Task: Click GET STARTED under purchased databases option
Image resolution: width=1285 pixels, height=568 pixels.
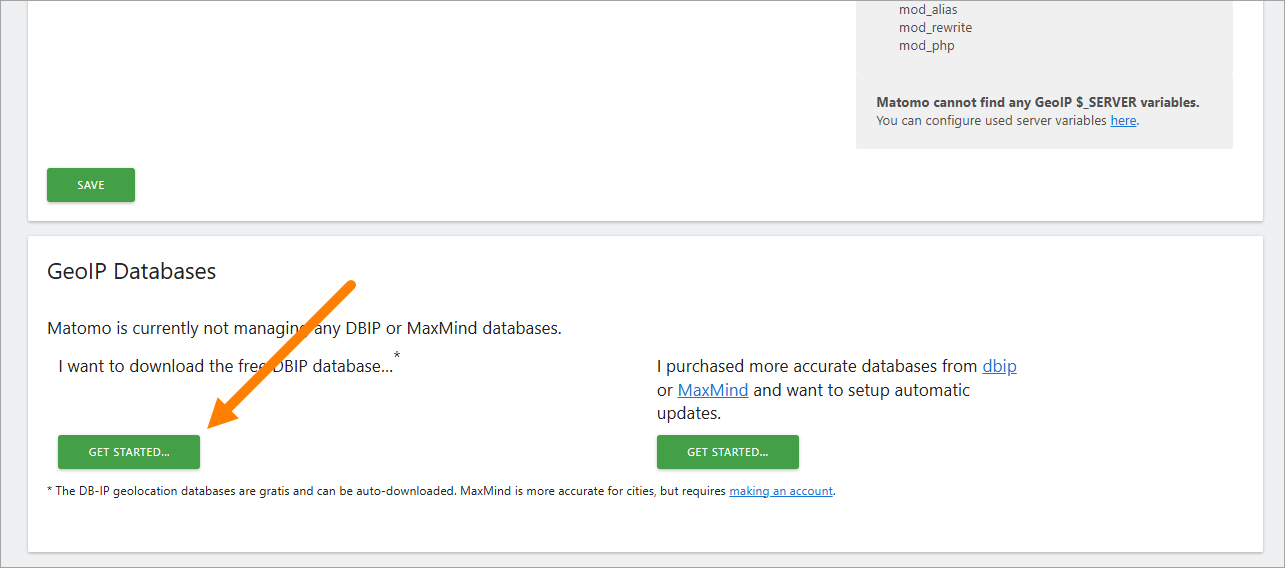Action: pyautogui.click(x=728, y=452)
